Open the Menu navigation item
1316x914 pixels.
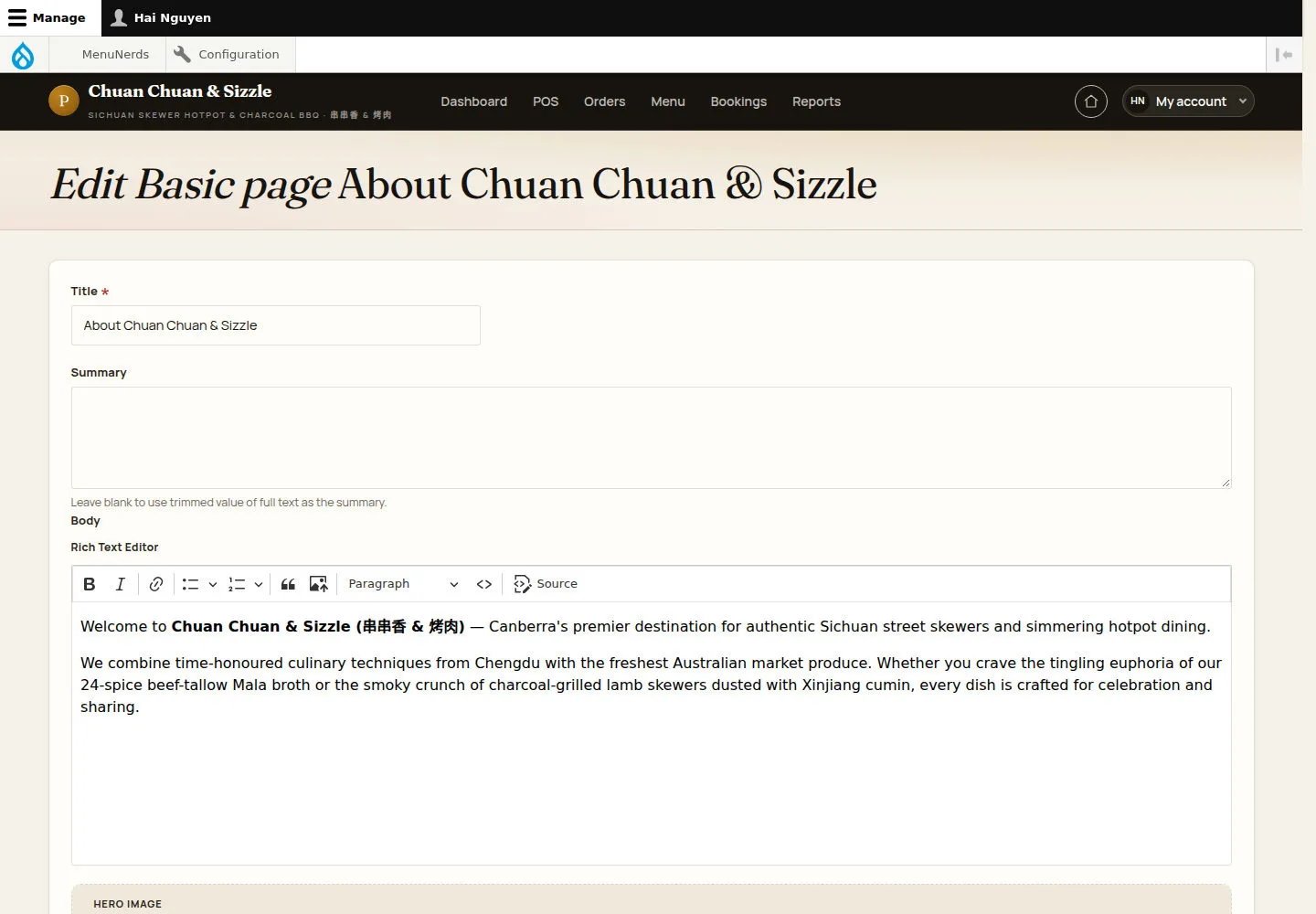(x=668, y=101)
